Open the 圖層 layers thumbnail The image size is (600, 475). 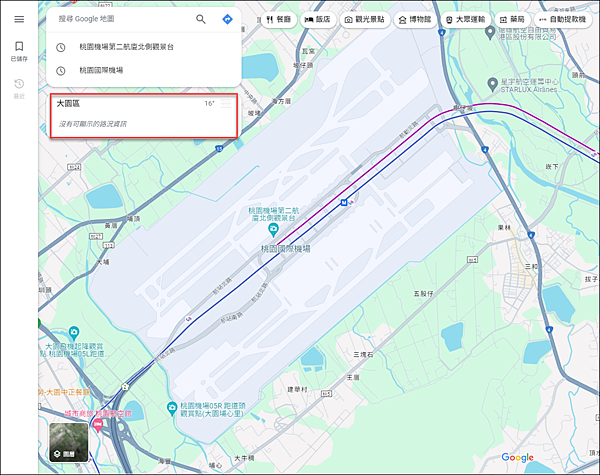68,442
